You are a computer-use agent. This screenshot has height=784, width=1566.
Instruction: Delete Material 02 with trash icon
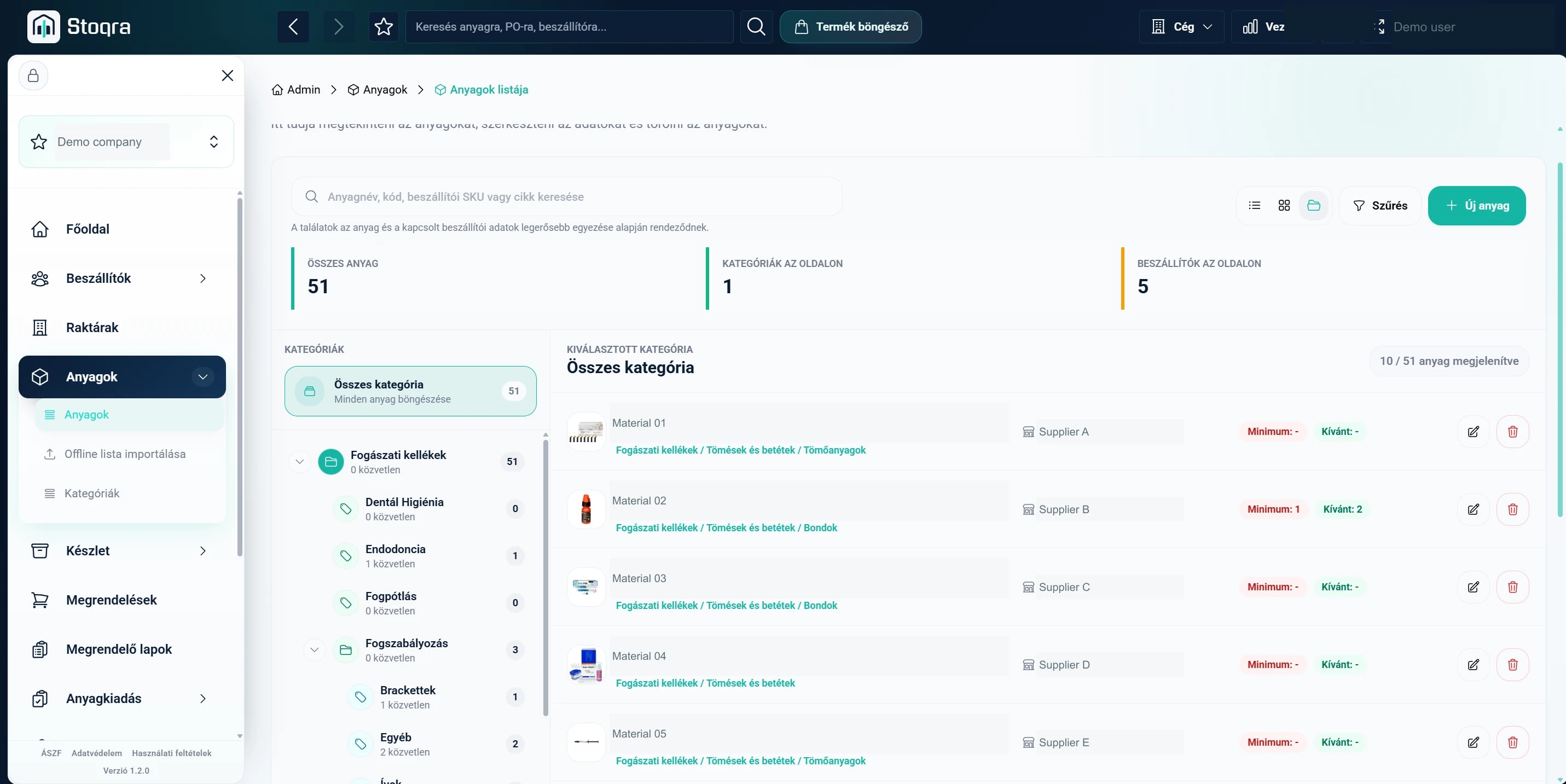tap(1512, 509)
